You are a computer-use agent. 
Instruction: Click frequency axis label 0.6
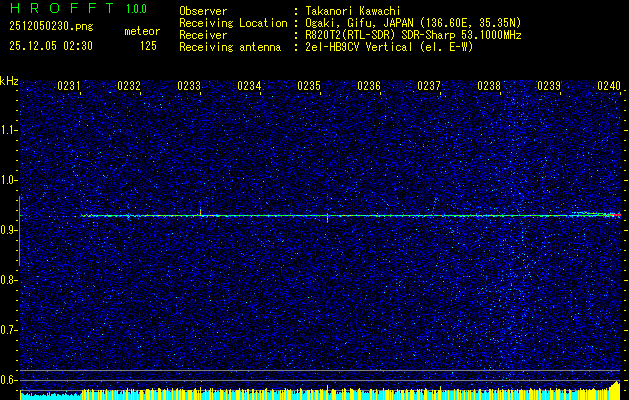pos(9,380)
